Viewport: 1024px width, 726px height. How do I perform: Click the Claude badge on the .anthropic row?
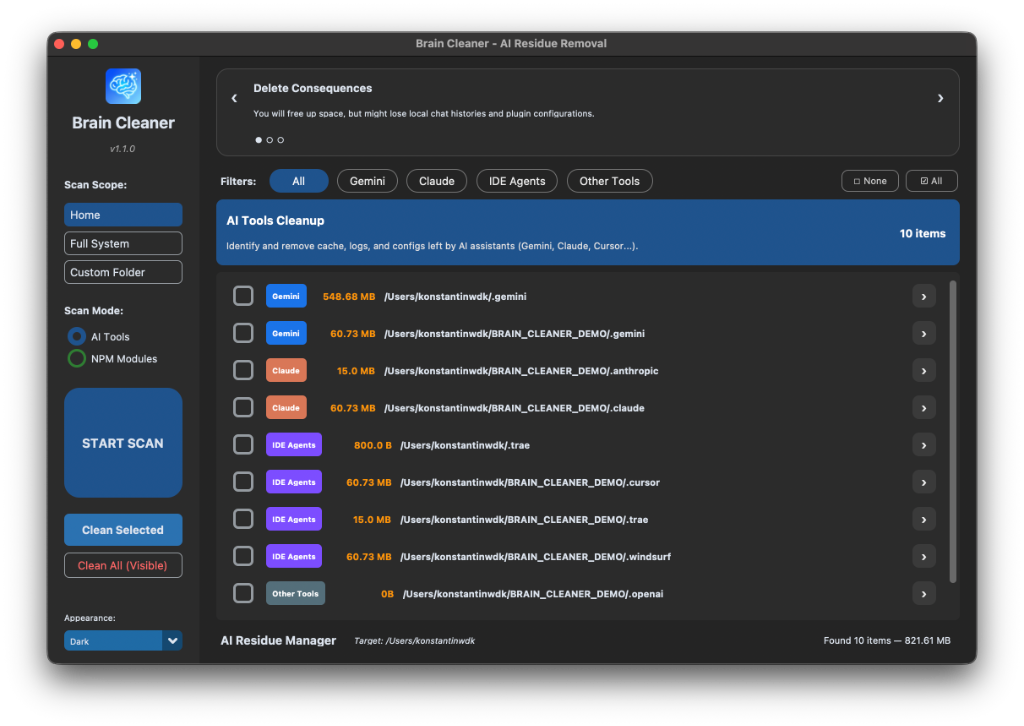click(286, 370)
